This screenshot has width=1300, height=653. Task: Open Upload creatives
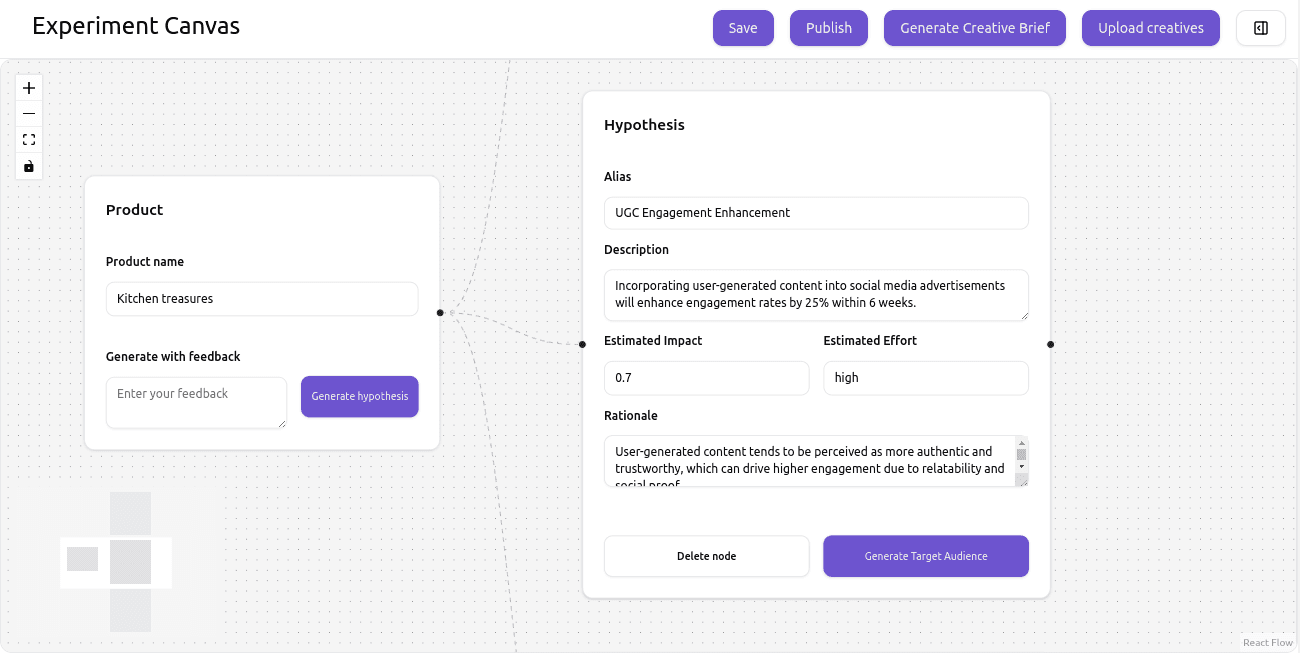(1150, 28)
